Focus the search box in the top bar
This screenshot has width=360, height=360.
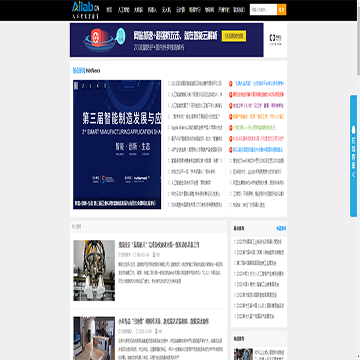pyautogui.click(x=263, y=10)
